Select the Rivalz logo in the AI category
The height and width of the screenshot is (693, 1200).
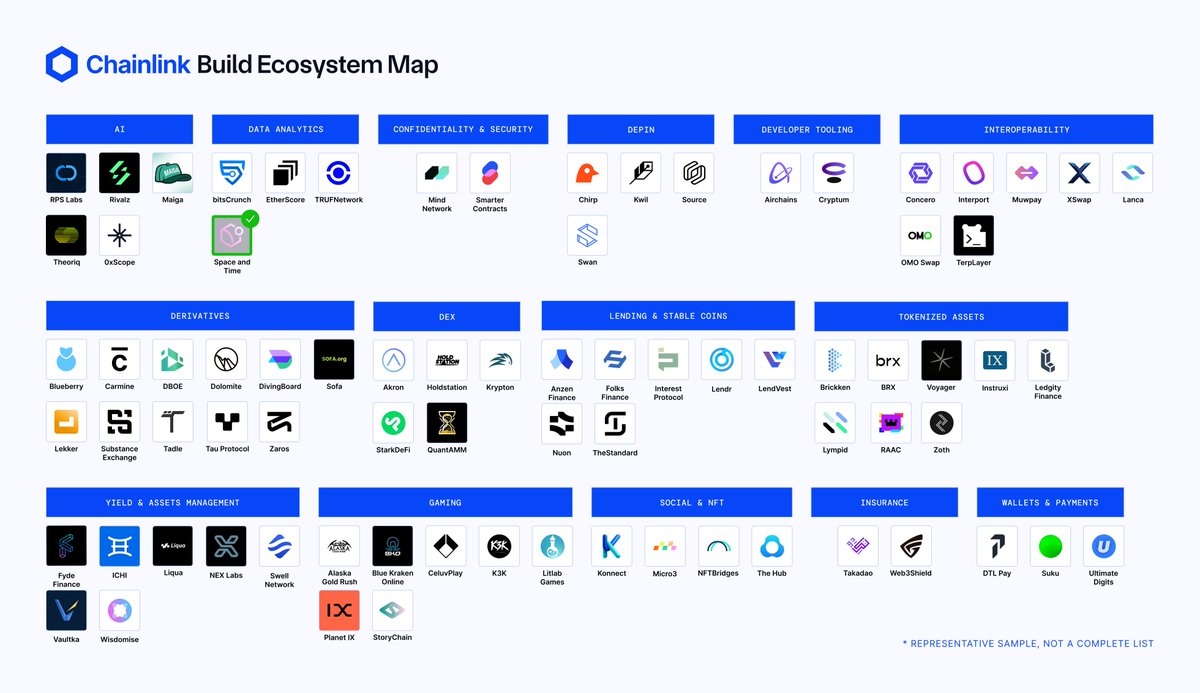[x=119, y=172]
